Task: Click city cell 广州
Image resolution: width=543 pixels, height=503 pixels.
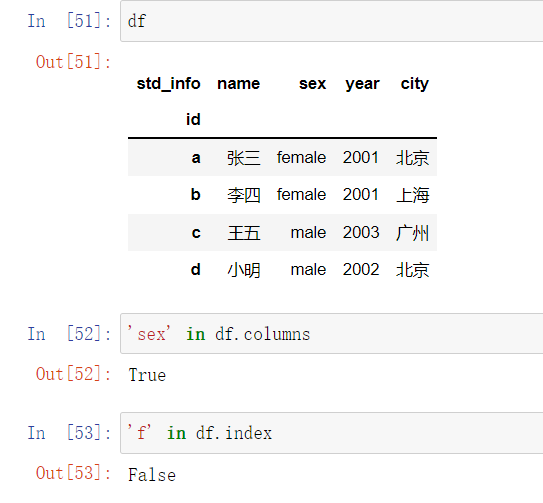Action: [413, 232]
